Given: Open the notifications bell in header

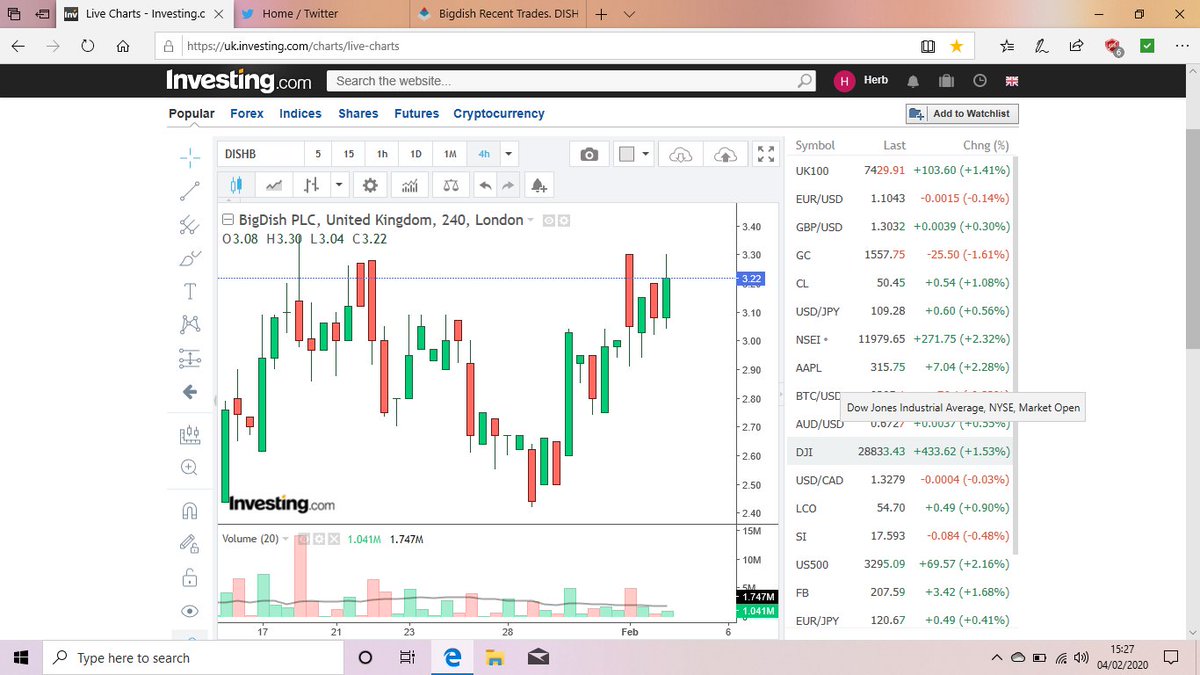Looking at the screenshot, I should coord(913,81).
